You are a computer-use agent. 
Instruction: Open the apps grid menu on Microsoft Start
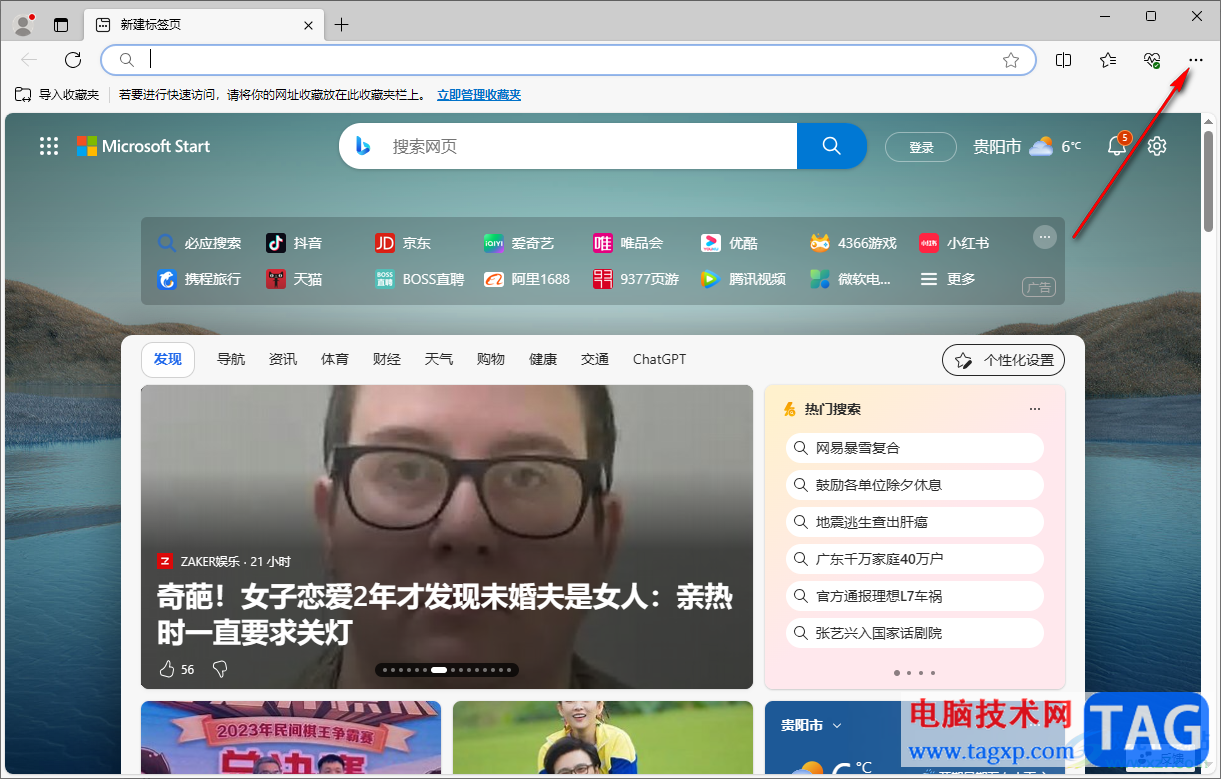click(48, 146)
